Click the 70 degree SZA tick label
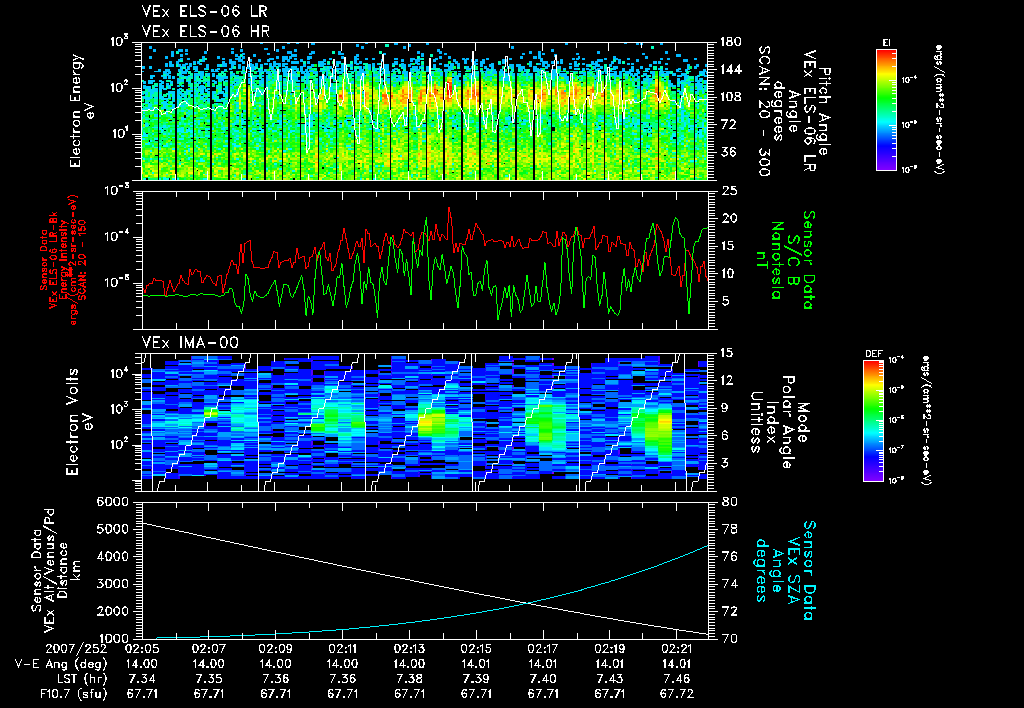The height and width of the screenshot is (708, 1024). pyautogui.click(x=728, y=638)
